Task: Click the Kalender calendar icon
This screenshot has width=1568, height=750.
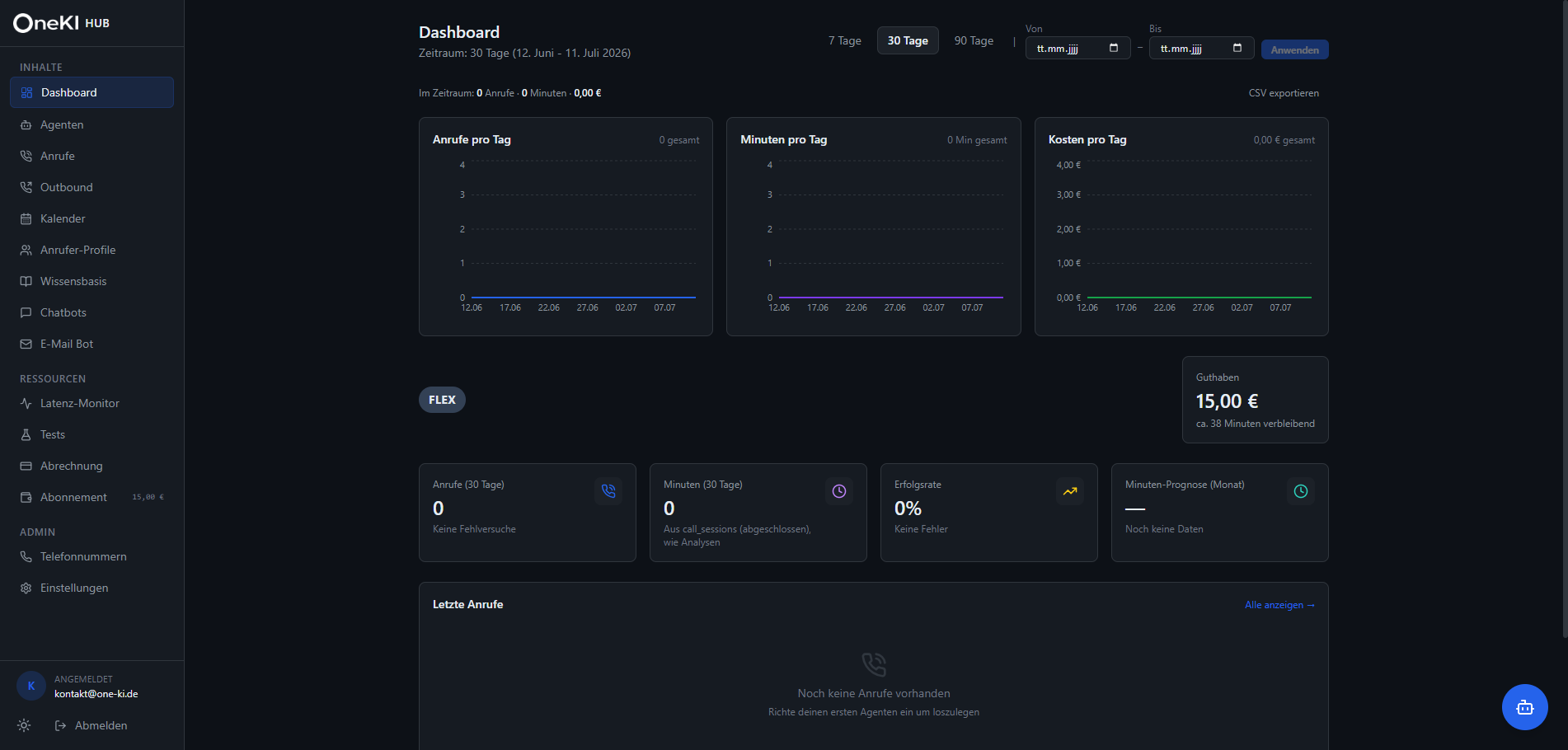Action: [x=26, y=218]
